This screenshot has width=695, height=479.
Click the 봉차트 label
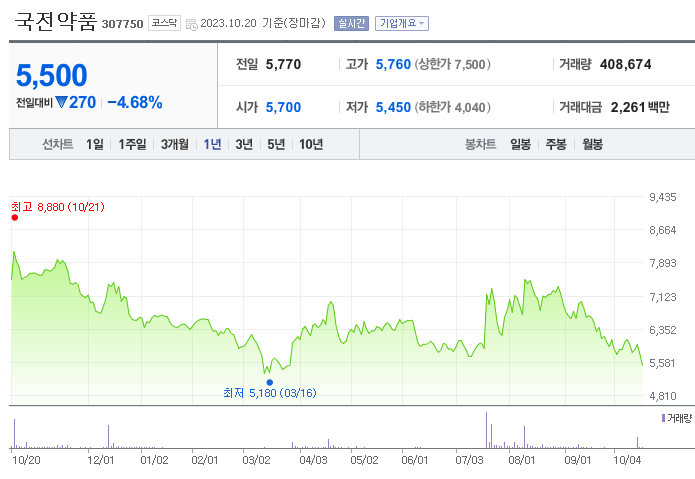[480, 144]
